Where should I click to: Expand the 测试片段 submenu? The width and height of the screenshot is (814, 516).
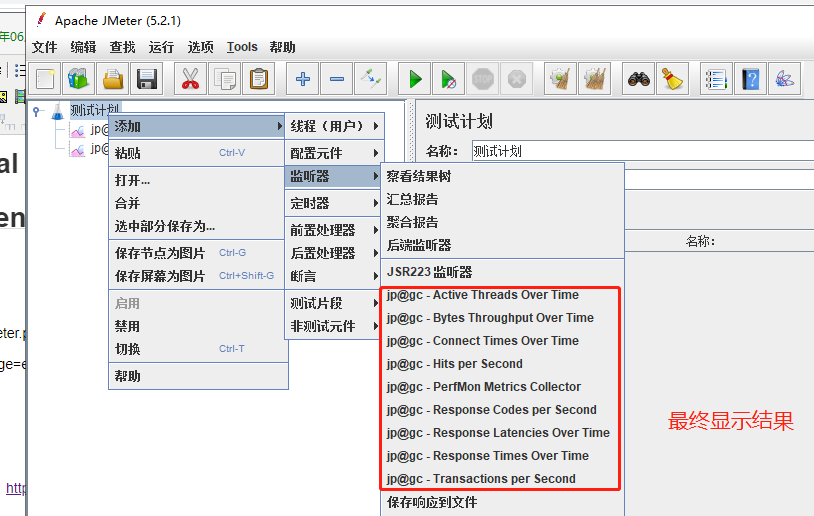pos(334,303)
